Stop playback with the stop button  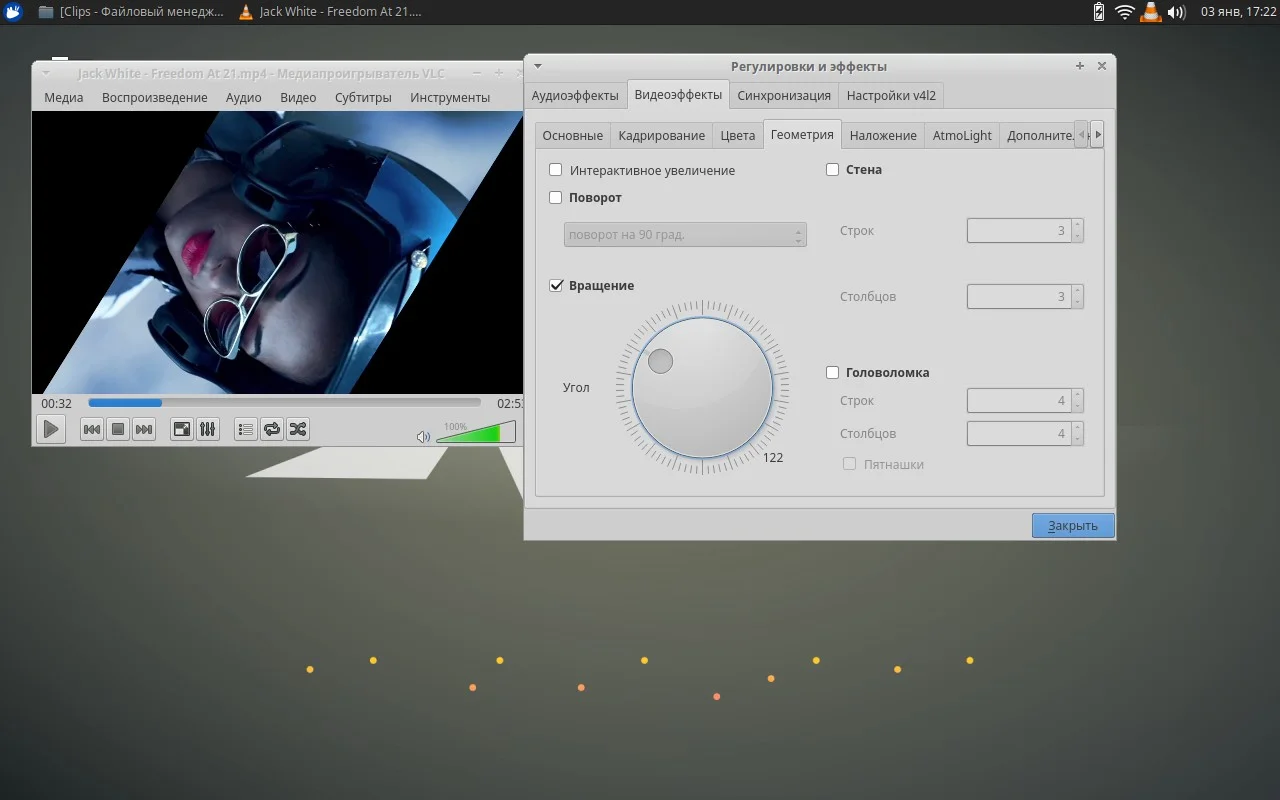[118, 429]
